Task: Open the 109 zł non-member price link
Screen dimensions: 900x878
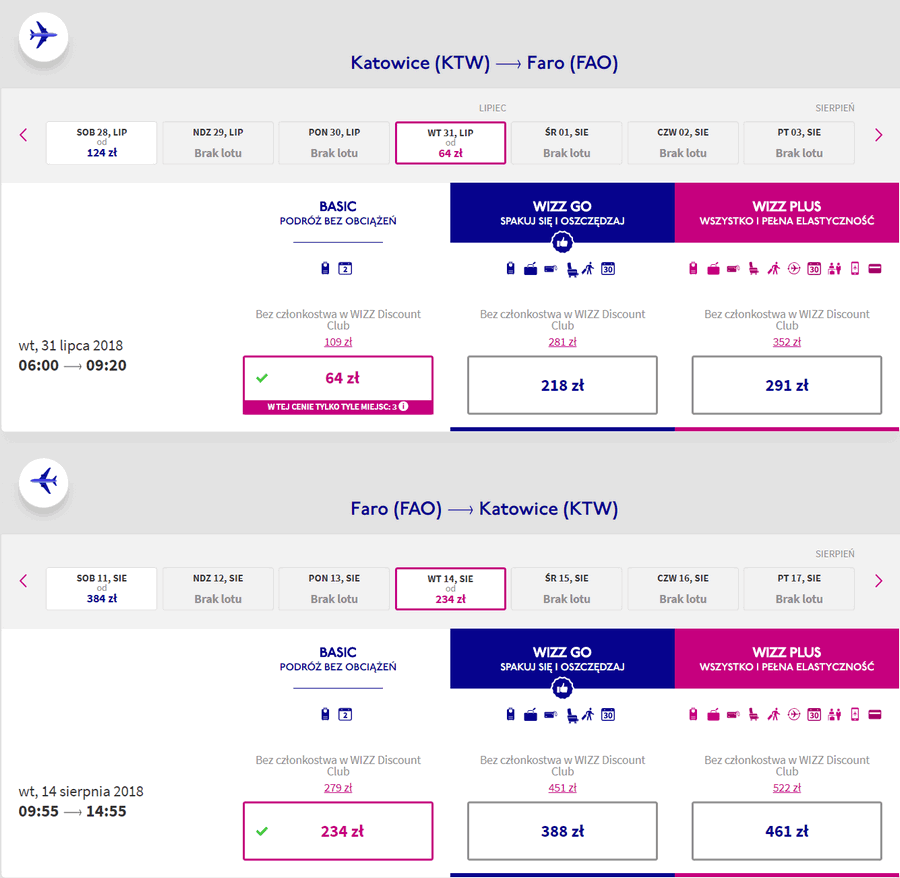Action: tap(338, 342)
